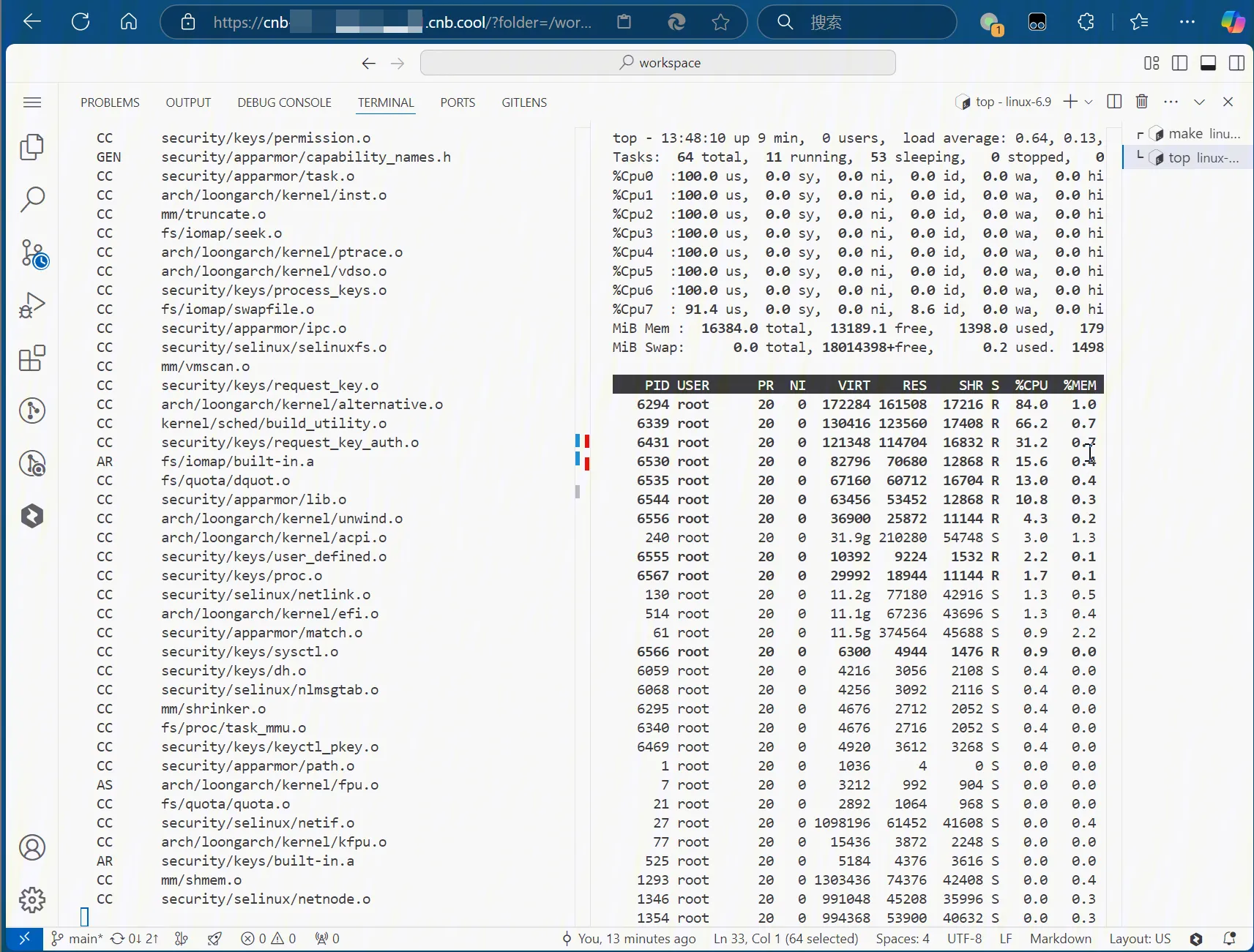Image resolution: width=1254 pixels, height=952 pixels.
Task: Click the workspace command center search box
Action: point(657,63)
